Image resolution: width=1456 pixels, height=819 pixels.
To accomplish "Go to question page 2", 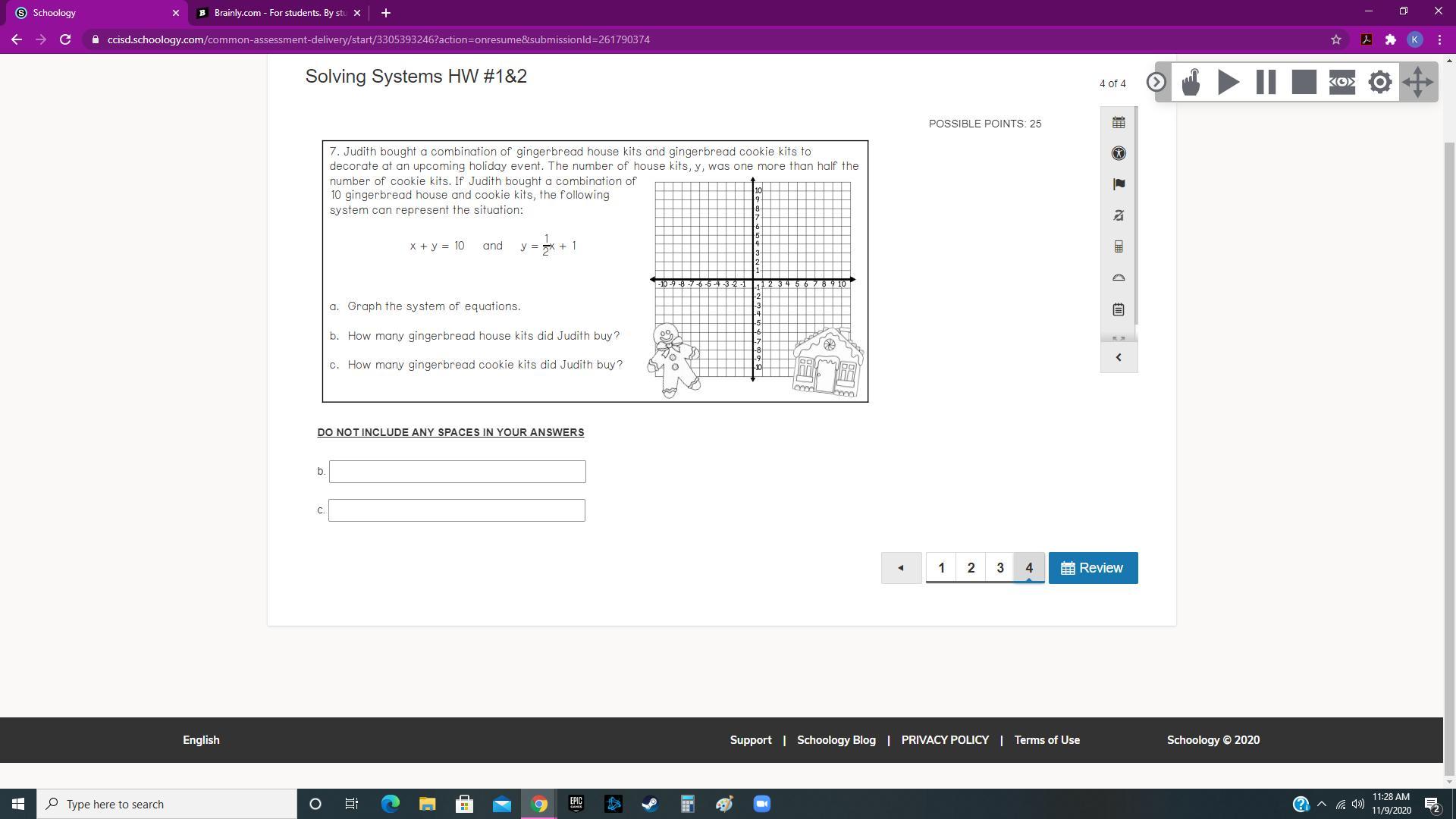I will [971, 568].
